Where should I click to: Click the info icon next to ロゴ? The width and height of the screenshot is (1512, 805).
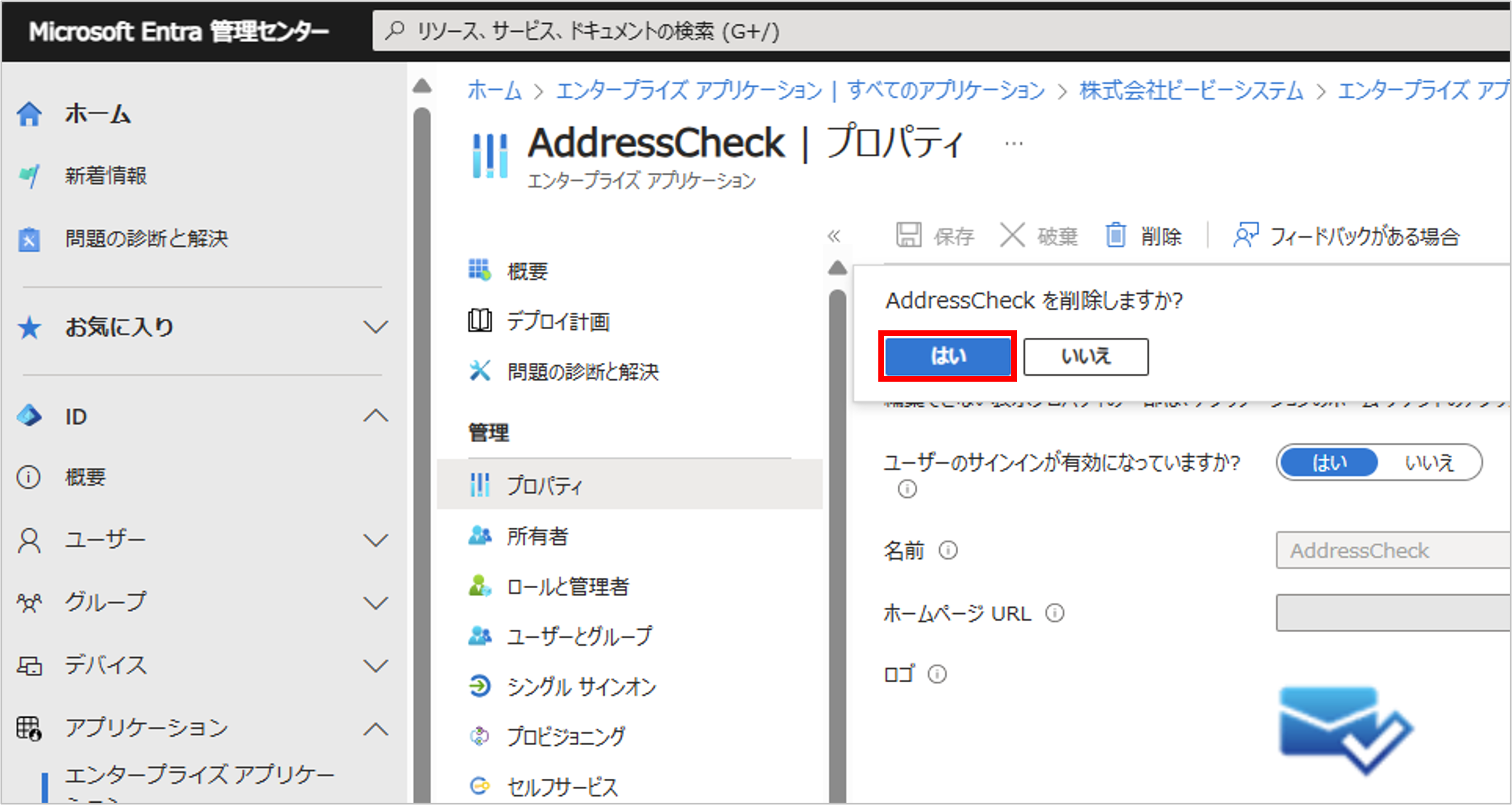[937, 674]
